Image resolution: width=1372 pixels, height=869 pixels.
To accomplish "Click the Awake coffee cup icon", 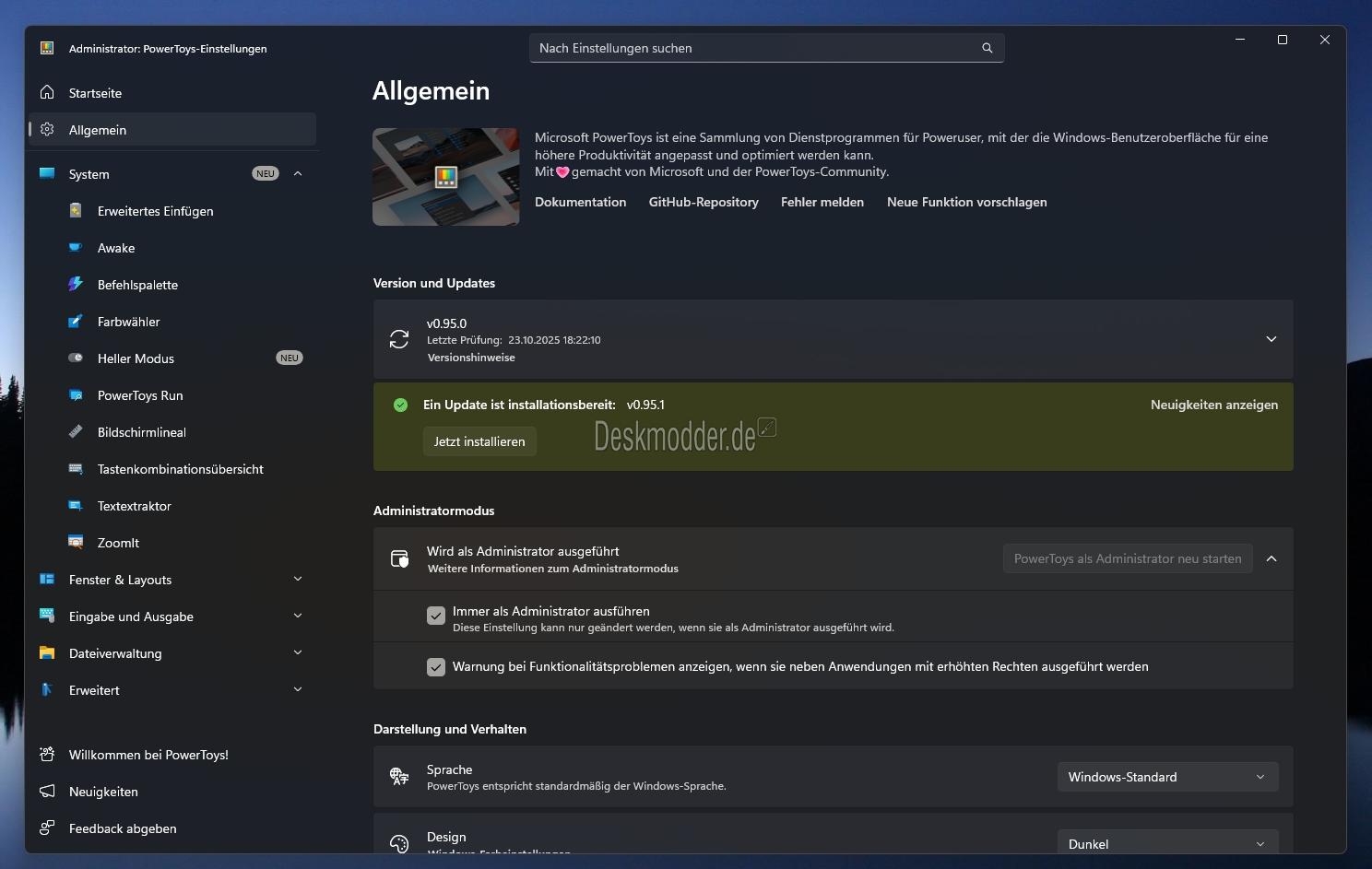I will click(x=76, y=248).
